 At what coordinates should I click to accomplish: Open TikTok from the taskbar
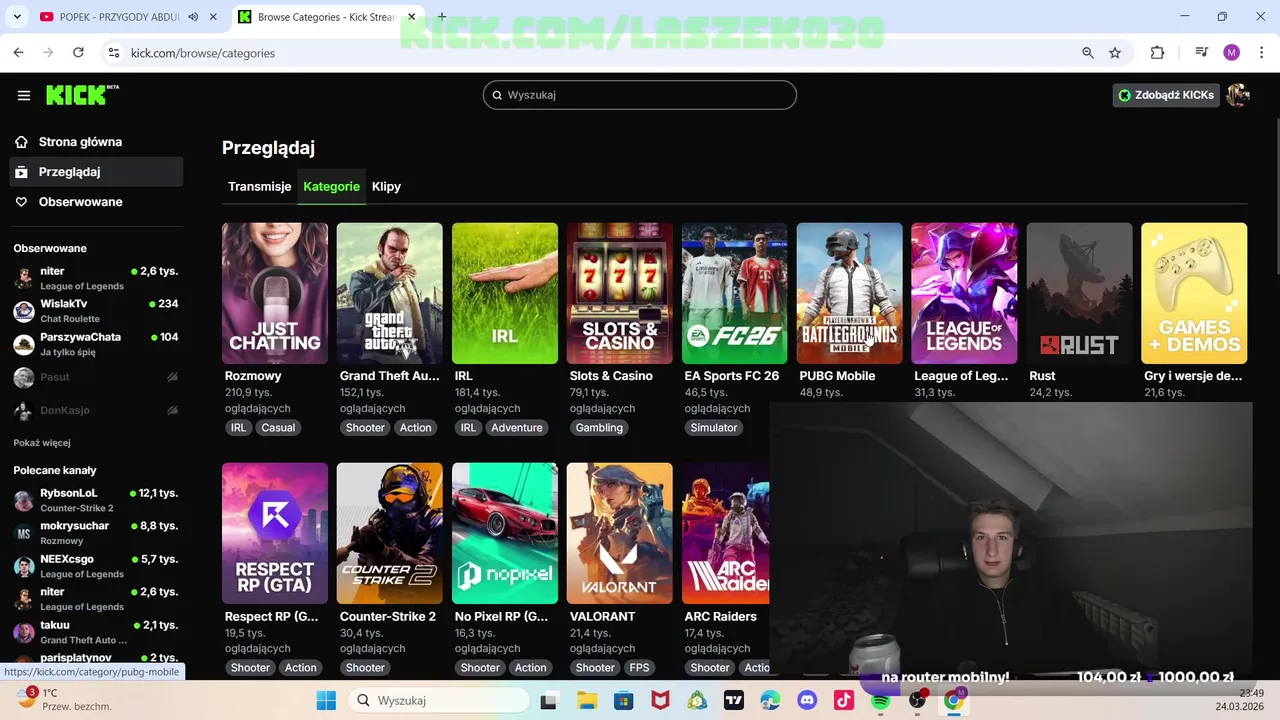coord(844,701)
